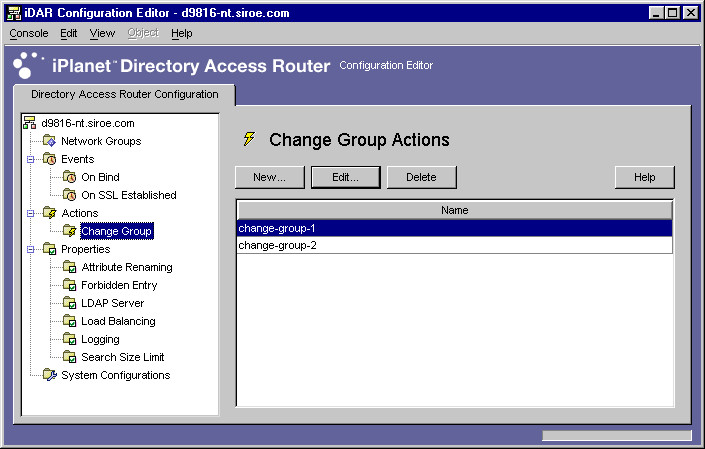Open the Console menu
Screen dimensions: 705x449
point(29,33)
